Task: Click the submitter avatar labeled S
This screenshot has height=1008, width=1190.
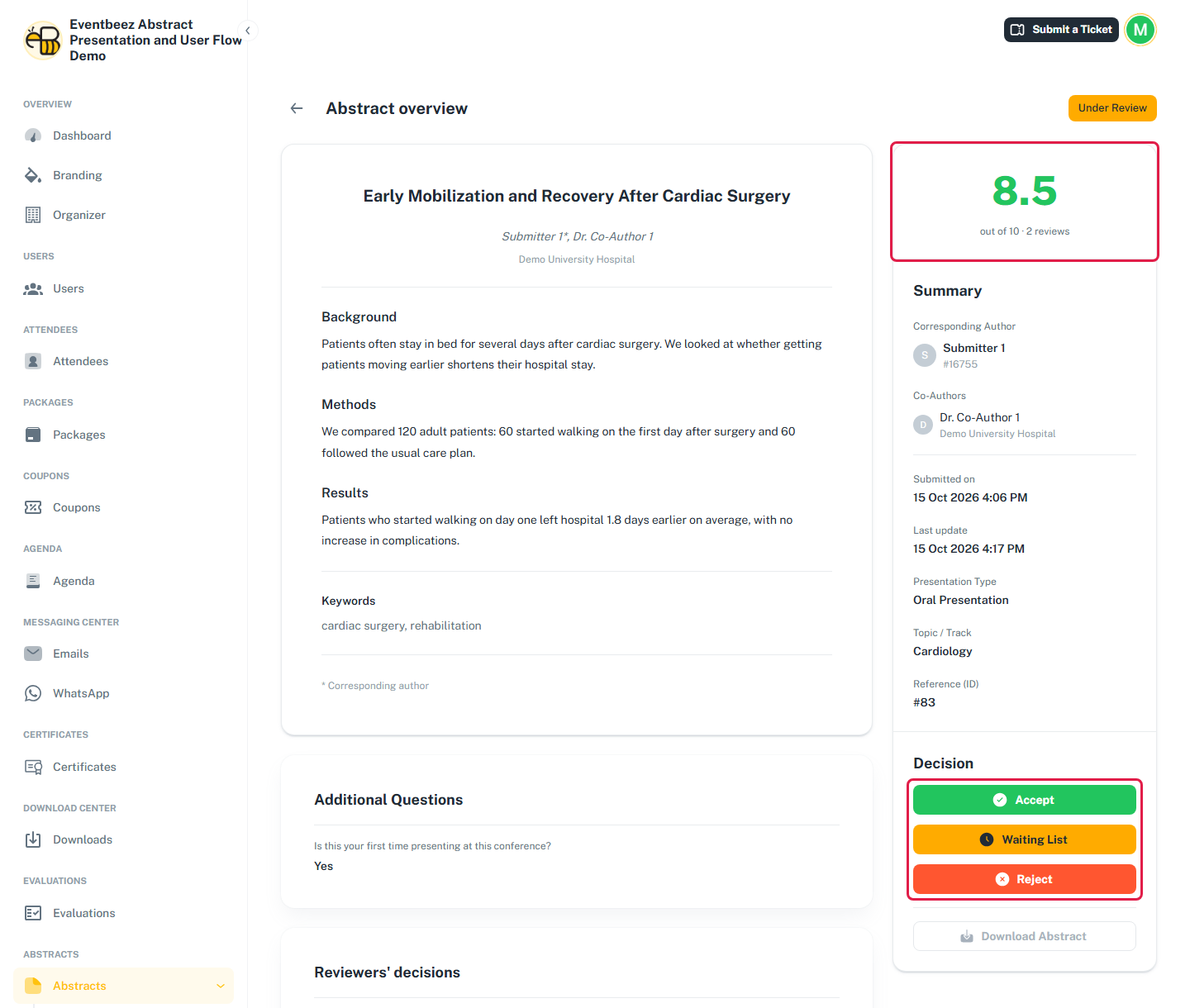Action: click(x=925, y=355)
